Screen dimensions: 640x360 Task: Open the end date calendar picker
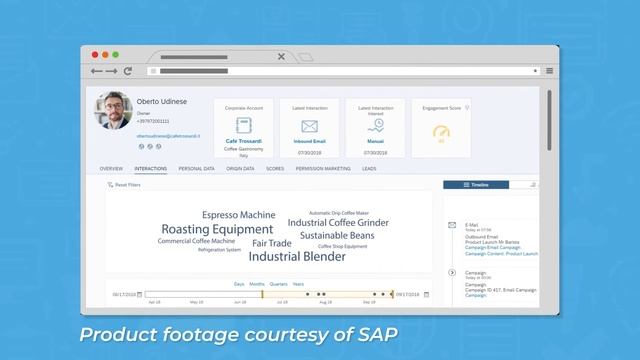427,294
